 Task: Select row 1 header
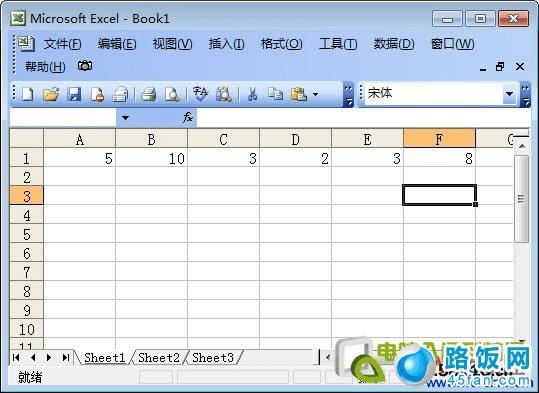[x=26, y=158]
